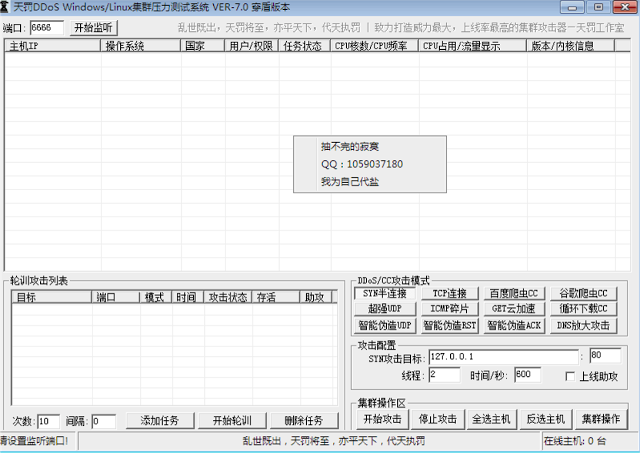Viewport: 640px width, 453px height.
Task: Select the 循环下载CC mode button
Action: (583, 309)
